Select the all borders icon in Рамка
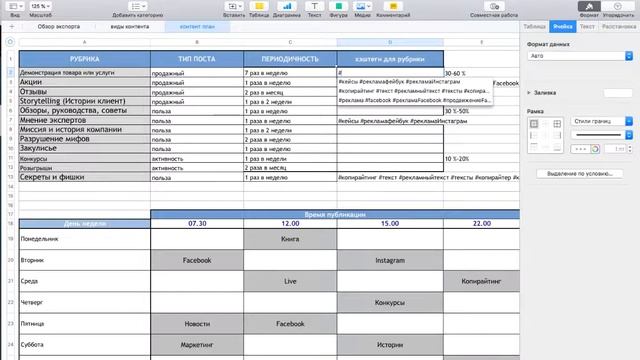The height and width of the screenshot is (360, 640). pyautogui.click(x=557, y=124)
